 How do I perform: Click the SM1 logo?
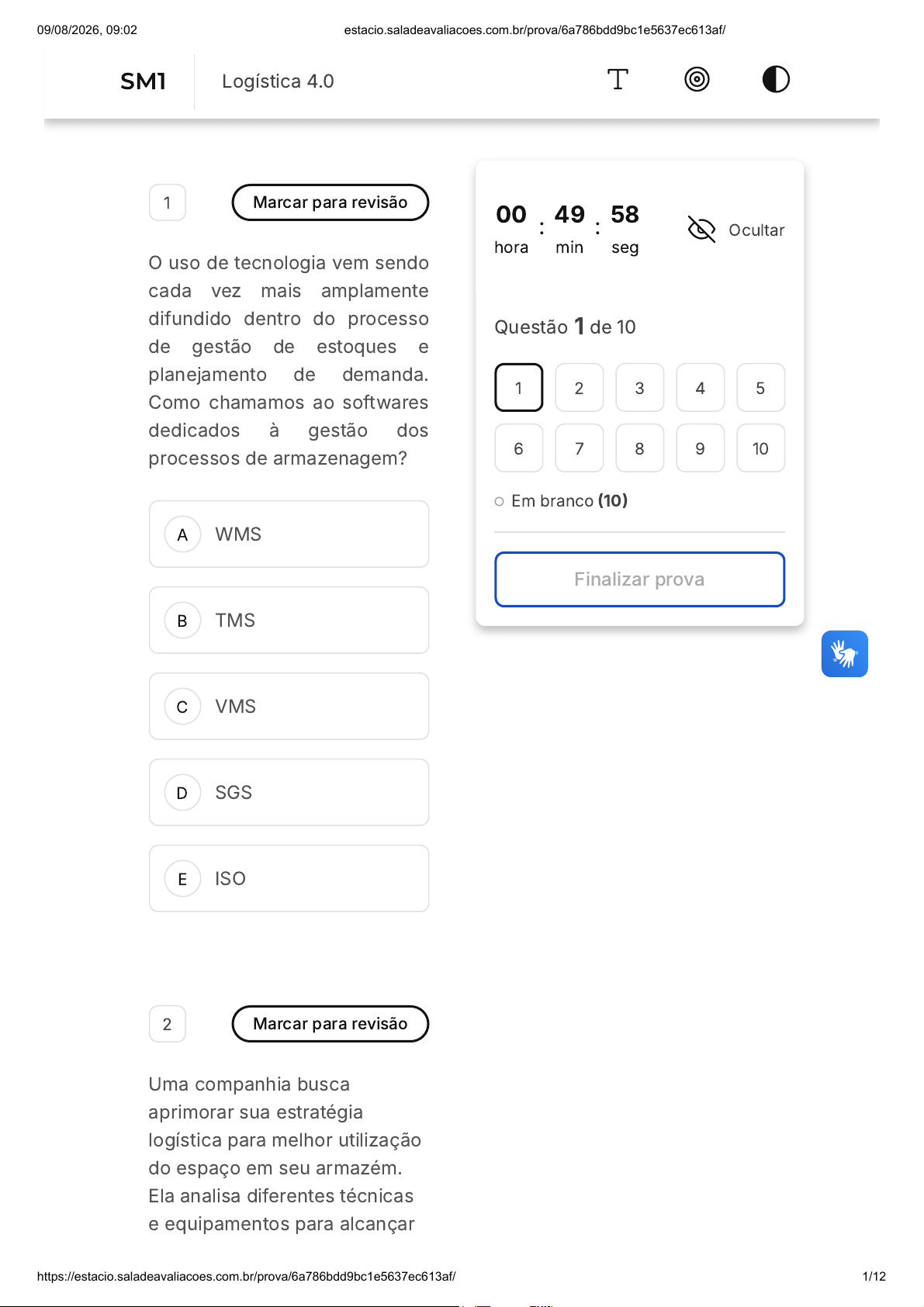pyautogui.click(x=144, y=81)
